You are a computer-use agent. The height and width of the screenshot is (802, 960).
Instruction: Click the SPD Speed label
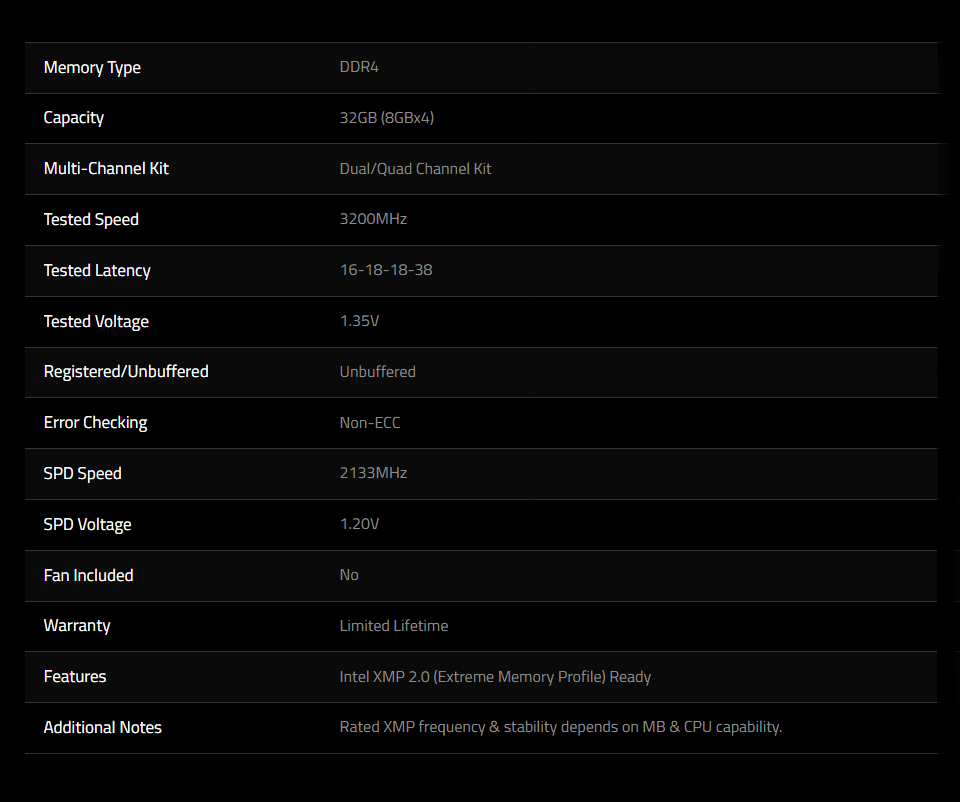(82, 474)
